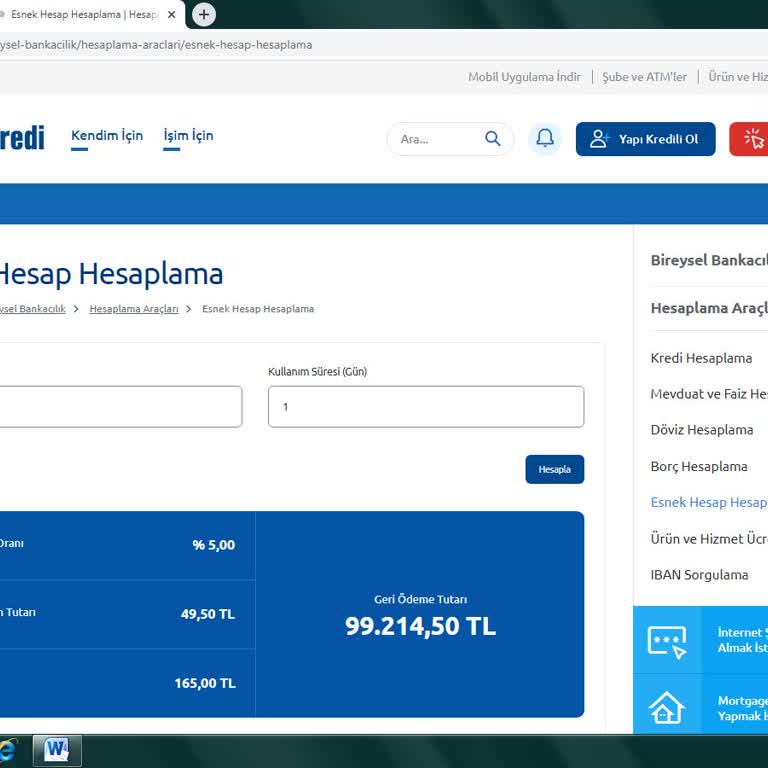Click the internet password screen icon
The image size is (768, 768).
pos(667,641)
